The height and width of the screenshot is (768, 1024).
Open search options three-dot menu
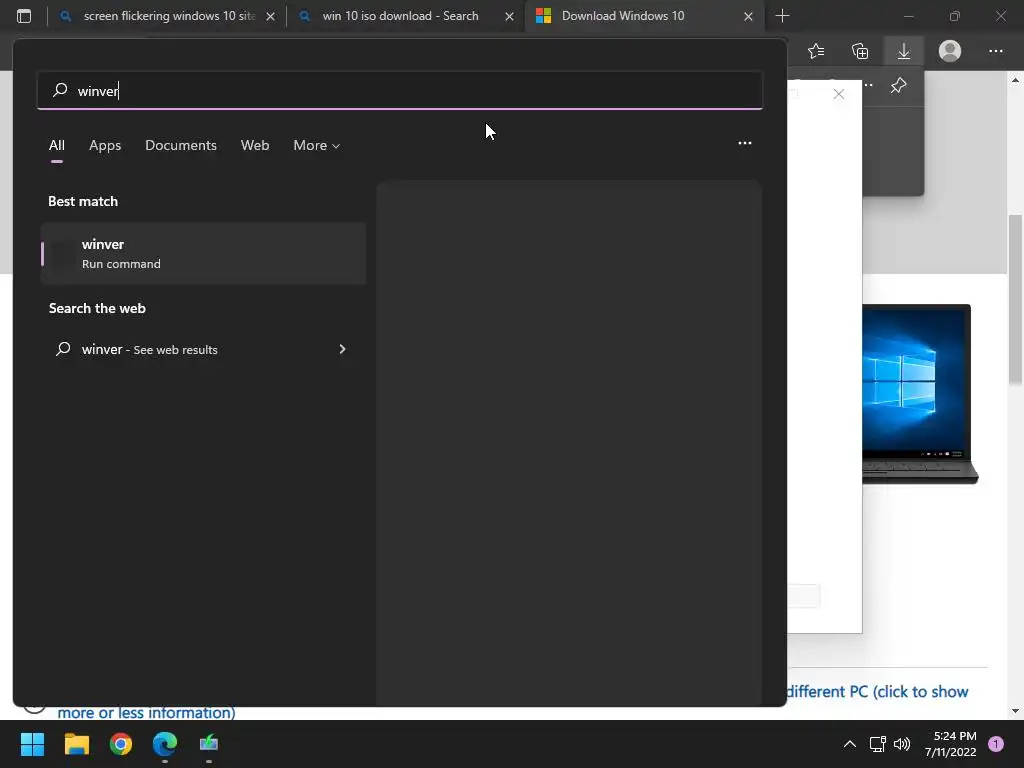(x=744, y=143)
